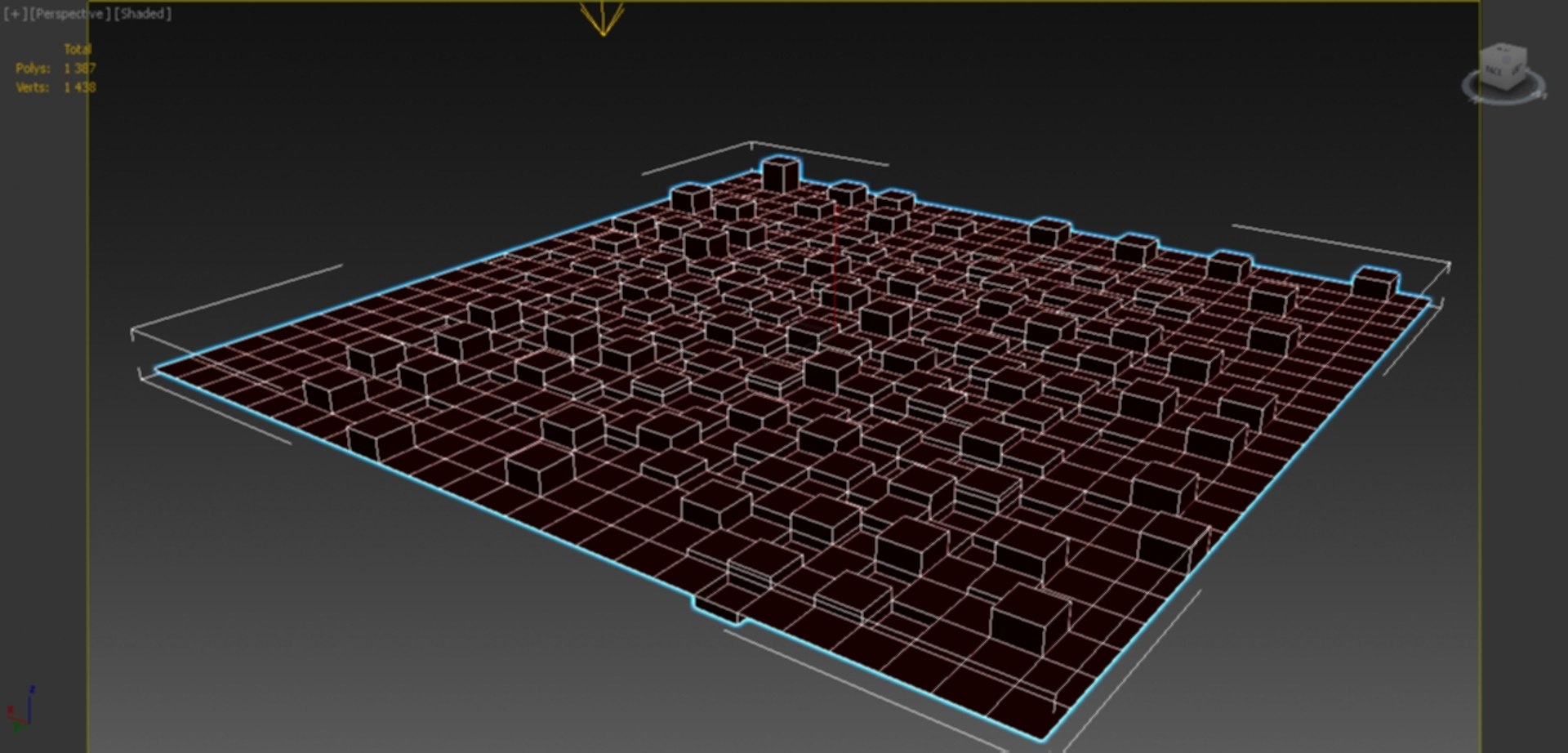Select the yellow light object at top
Screen dimensions: 1568x753
pyautogui.click(x=603, y=18)
